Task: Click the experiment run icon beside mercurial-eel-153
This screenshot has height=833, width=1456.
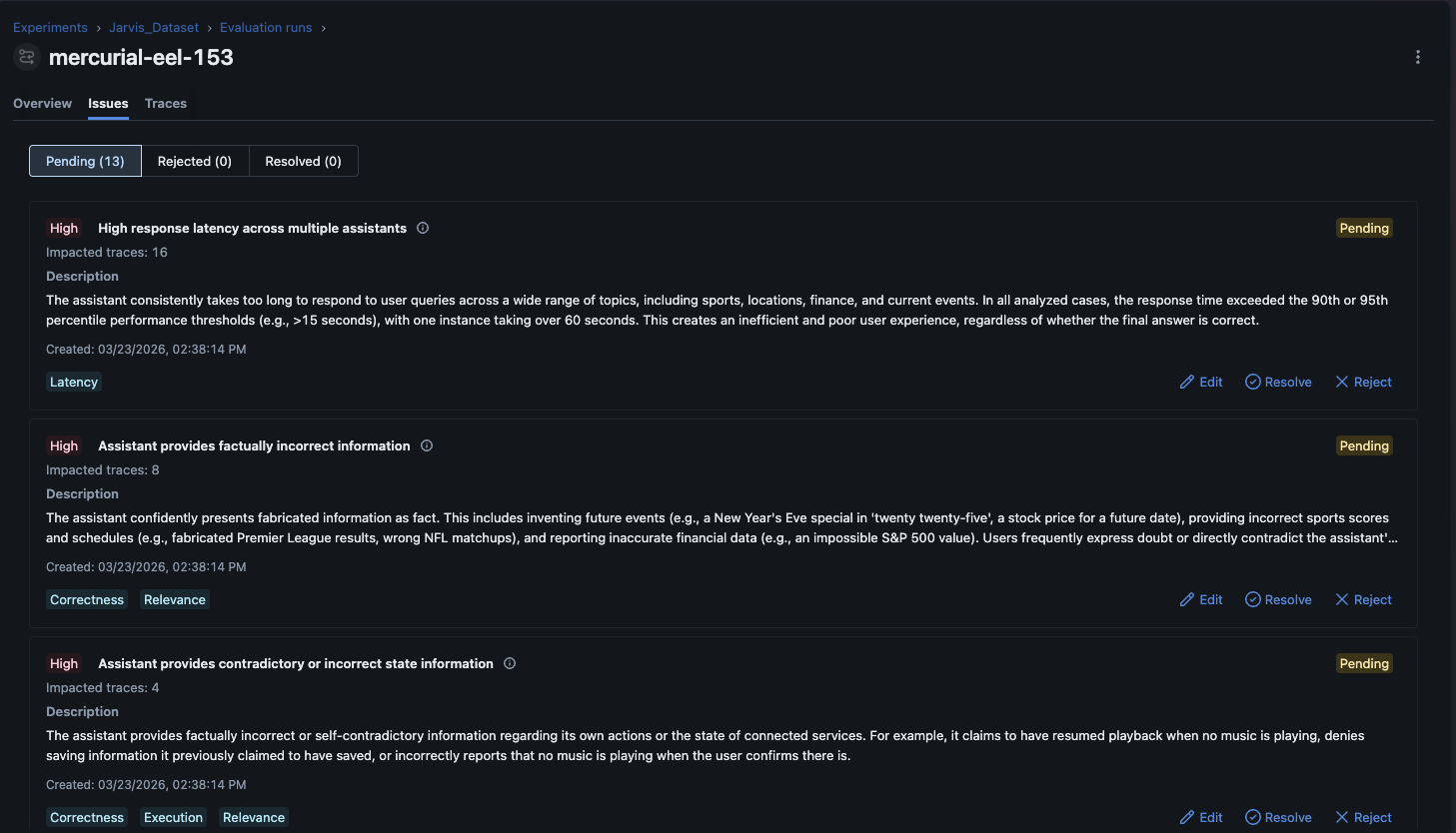Action: tap(27, 57)
